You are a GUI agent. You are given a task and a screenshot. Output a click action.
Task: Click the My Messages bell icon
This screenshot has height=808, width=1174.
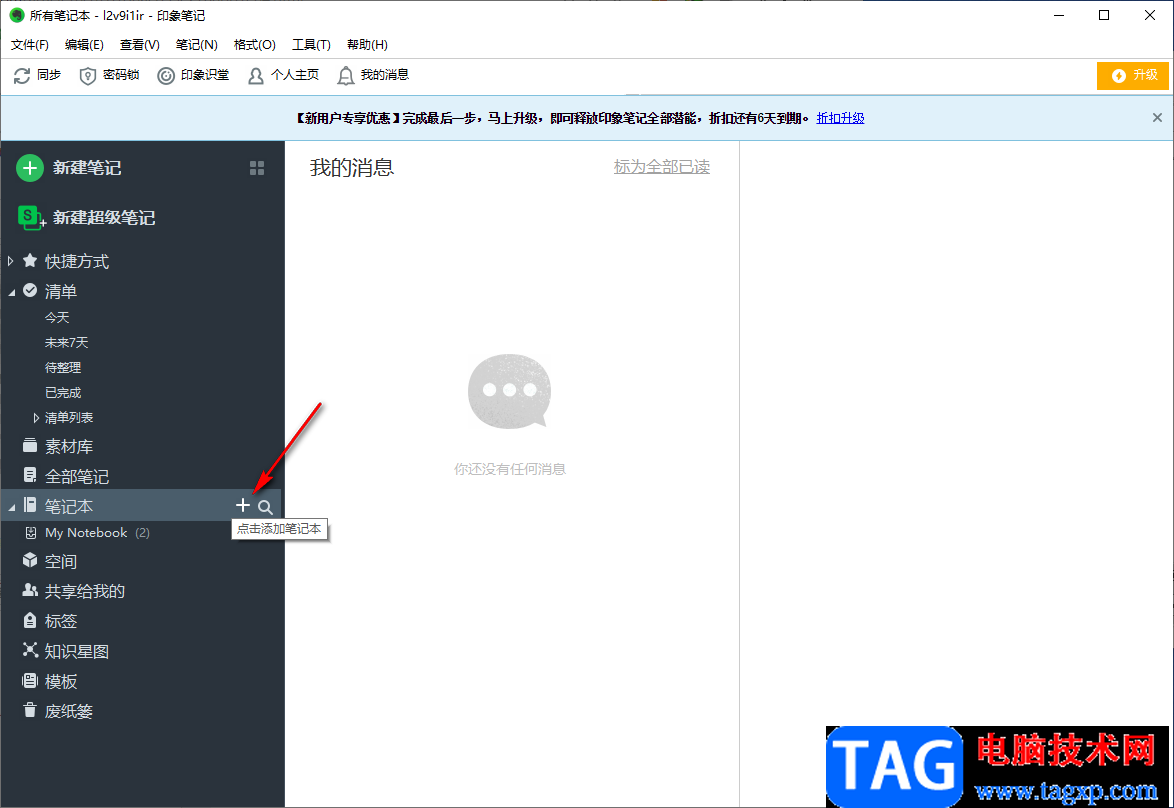coord(345,76)
